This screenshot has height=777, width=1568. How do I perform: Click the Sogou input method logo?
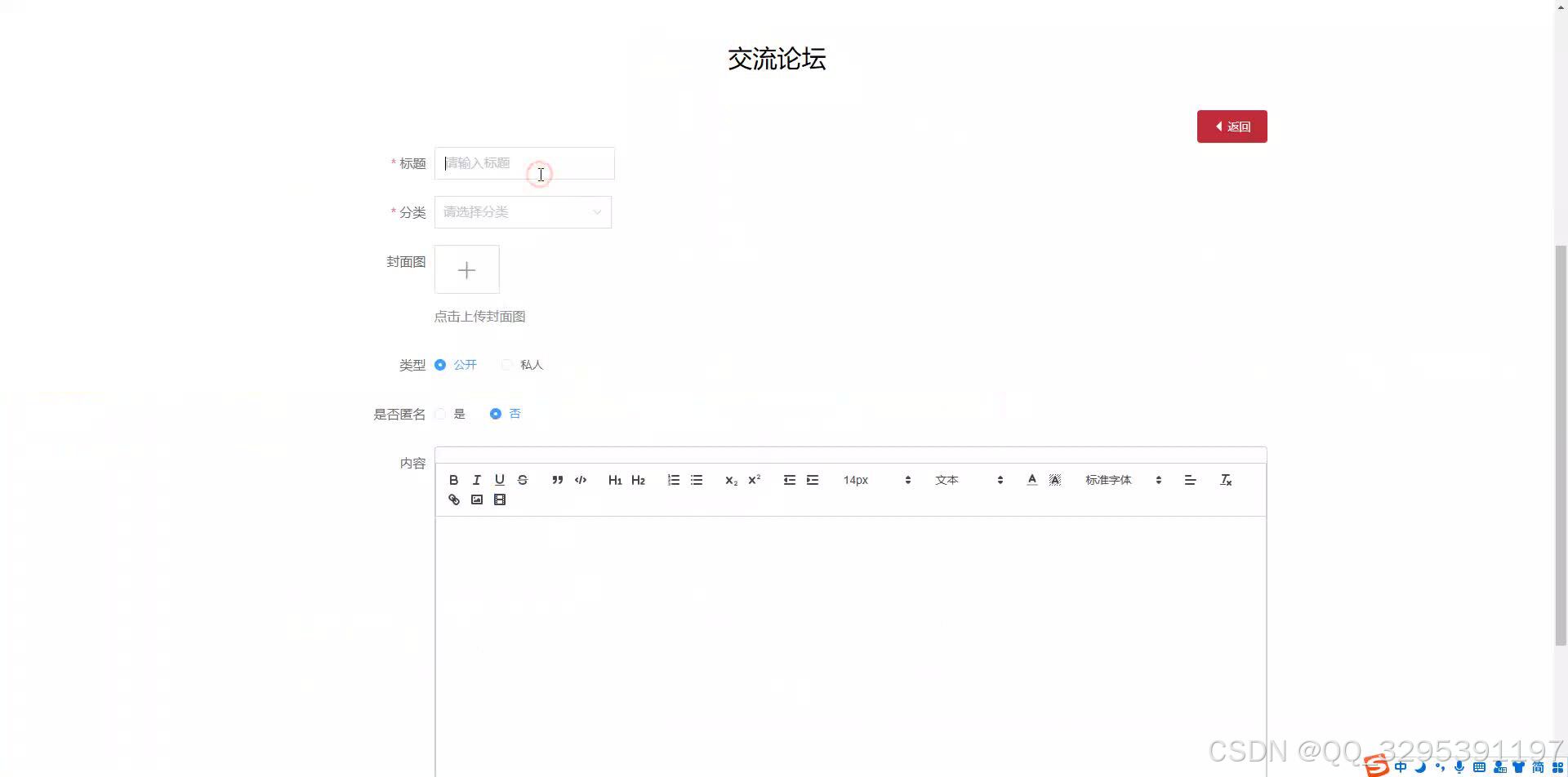tap(1377, 766)
